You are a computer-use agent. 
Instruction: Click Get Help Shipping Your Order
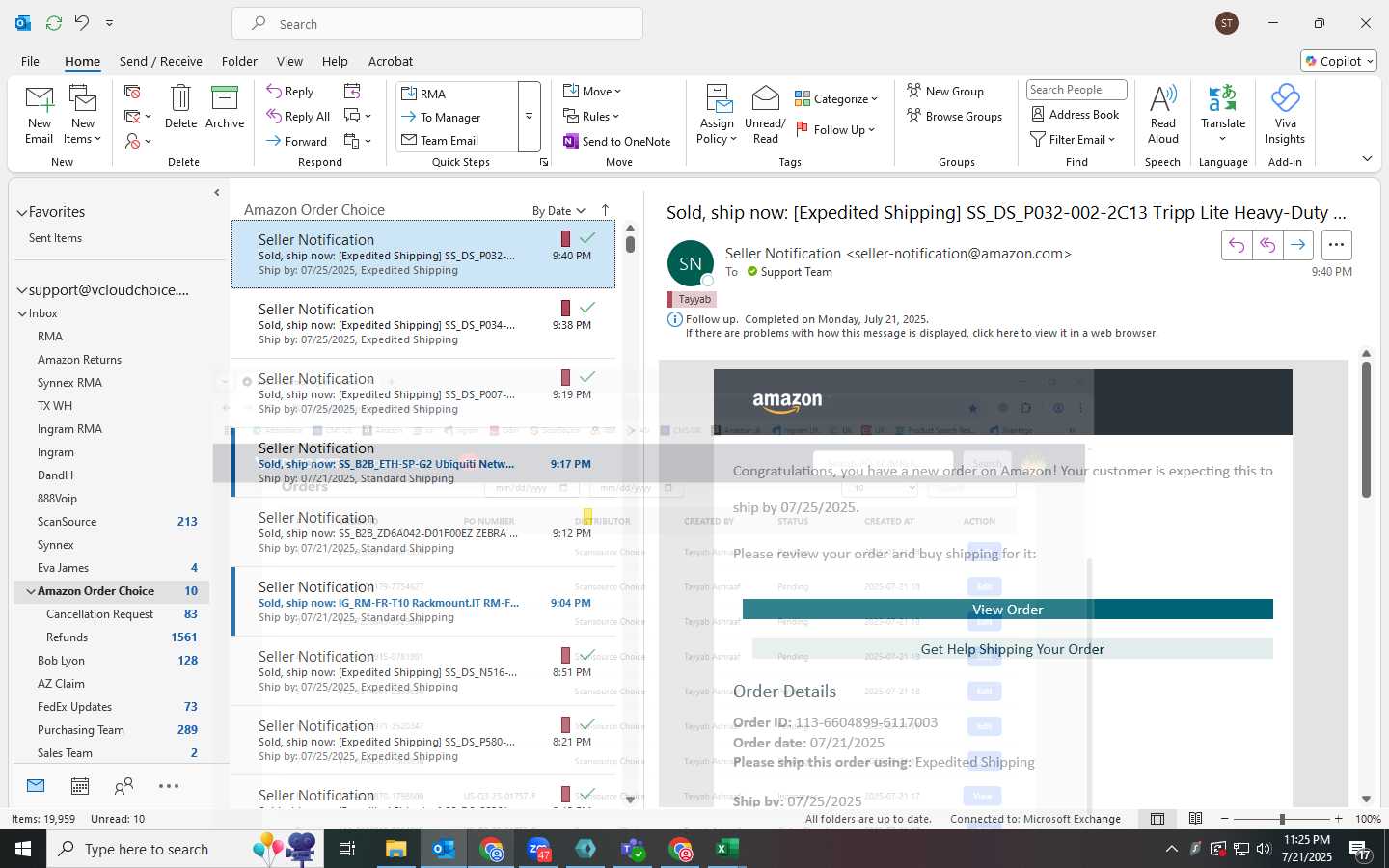point(1013,649)
